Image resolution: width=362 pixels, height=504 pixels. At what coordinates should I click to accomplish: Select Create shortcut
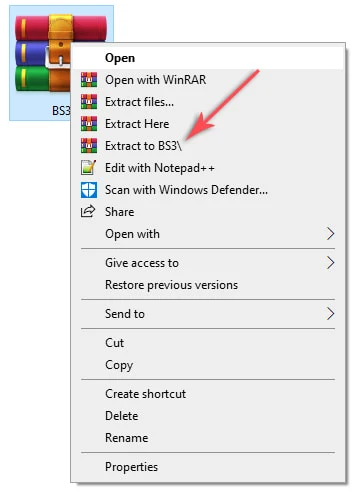(208, 394)
